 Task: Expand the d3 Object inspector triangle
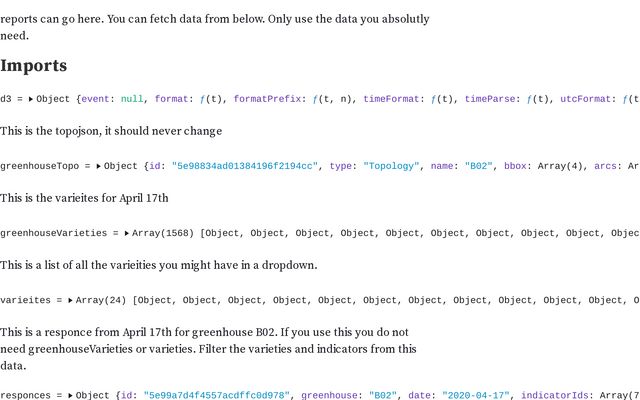(x=31, y=99)
